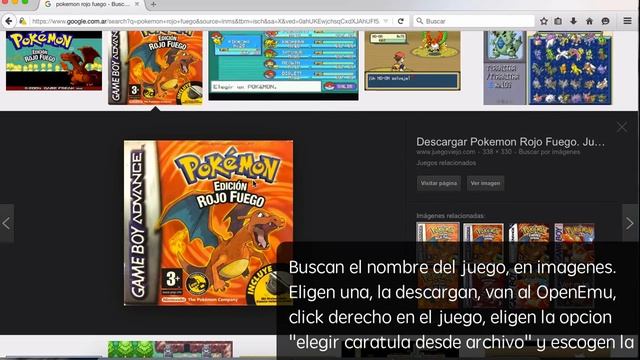The image size is (640, 360).
Task: Reload the page with the refresh icon
Action: (x=401, y=21)
